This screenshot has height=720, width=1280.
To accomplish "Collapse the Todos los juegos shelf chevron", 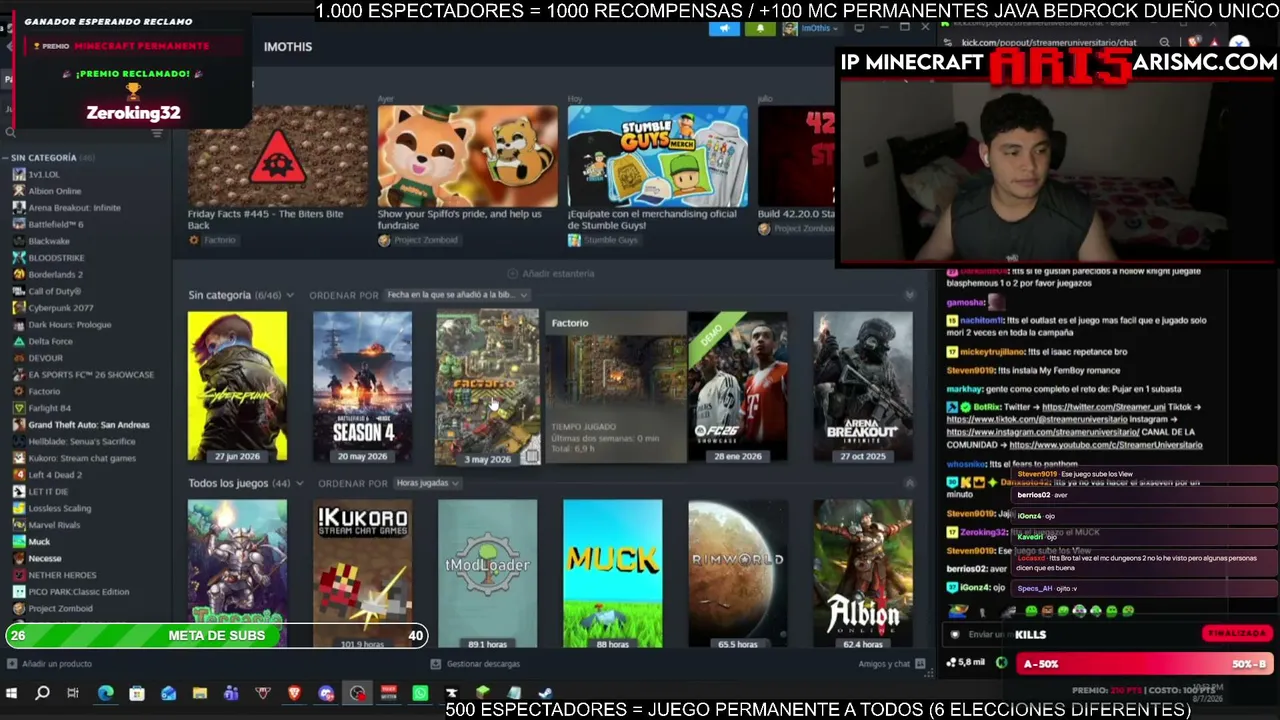I will click(909, 483).
